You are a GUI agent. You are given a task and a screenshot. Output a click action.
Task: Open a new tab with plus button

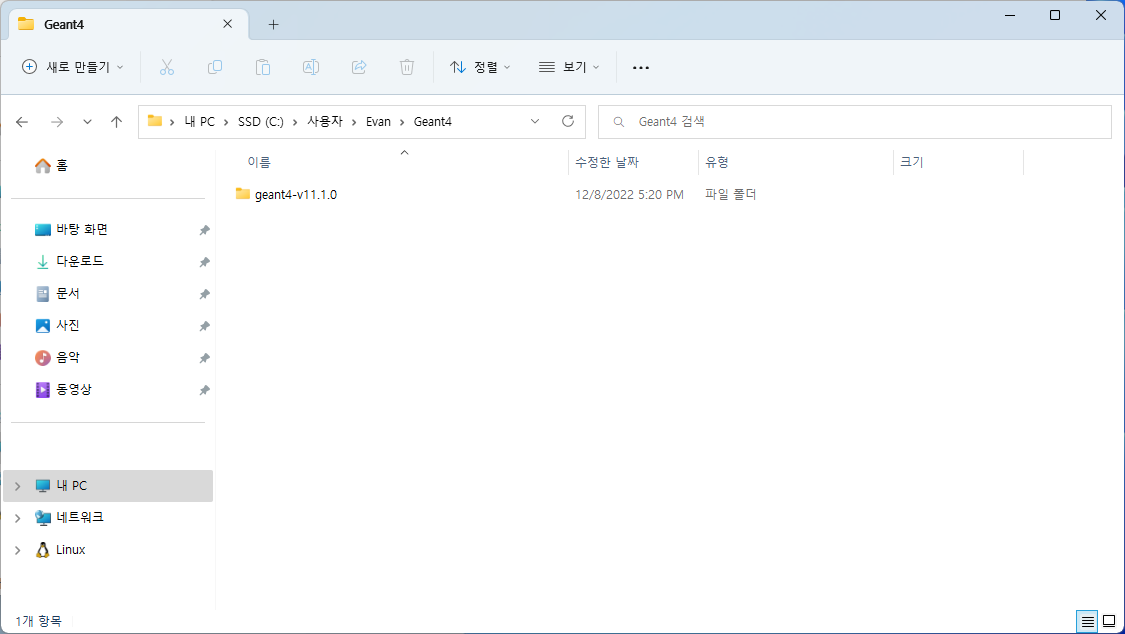273,24
